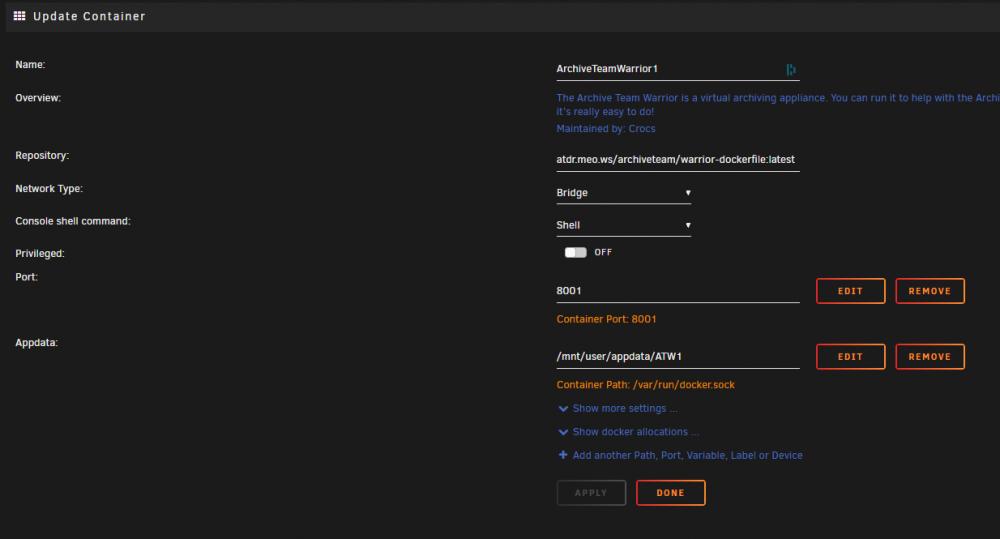
Task: Open the Console shell command dropdown showing Shell
Action: tap(624, 225)
